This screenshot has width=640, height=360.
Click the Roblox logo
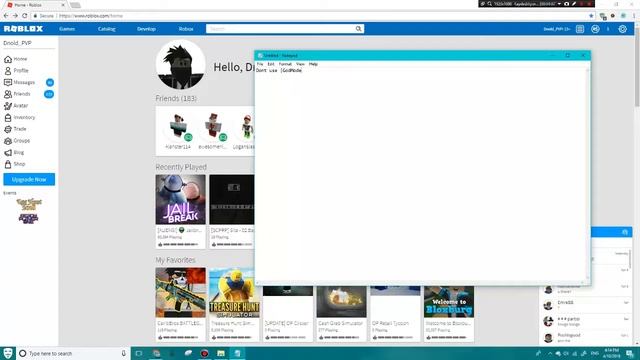point(23,29)
